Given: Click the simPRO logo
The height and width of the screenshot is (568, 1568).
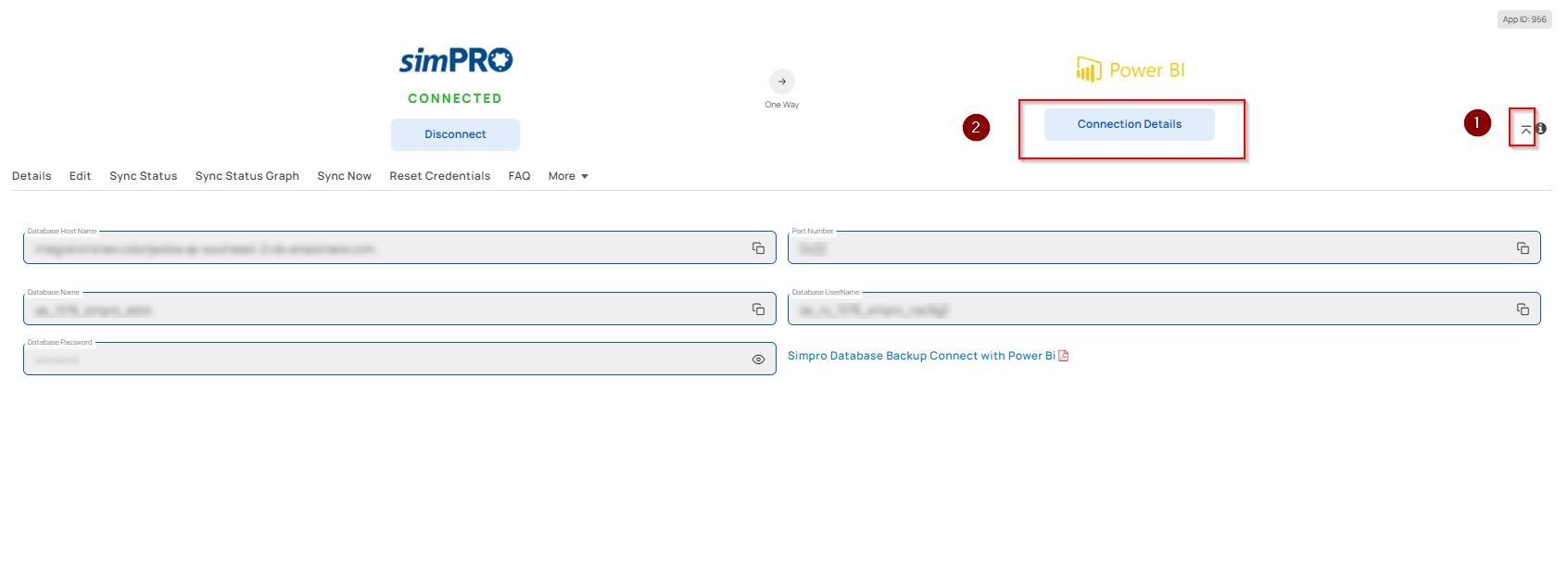Looking at the screenshot, I should 456,60.
